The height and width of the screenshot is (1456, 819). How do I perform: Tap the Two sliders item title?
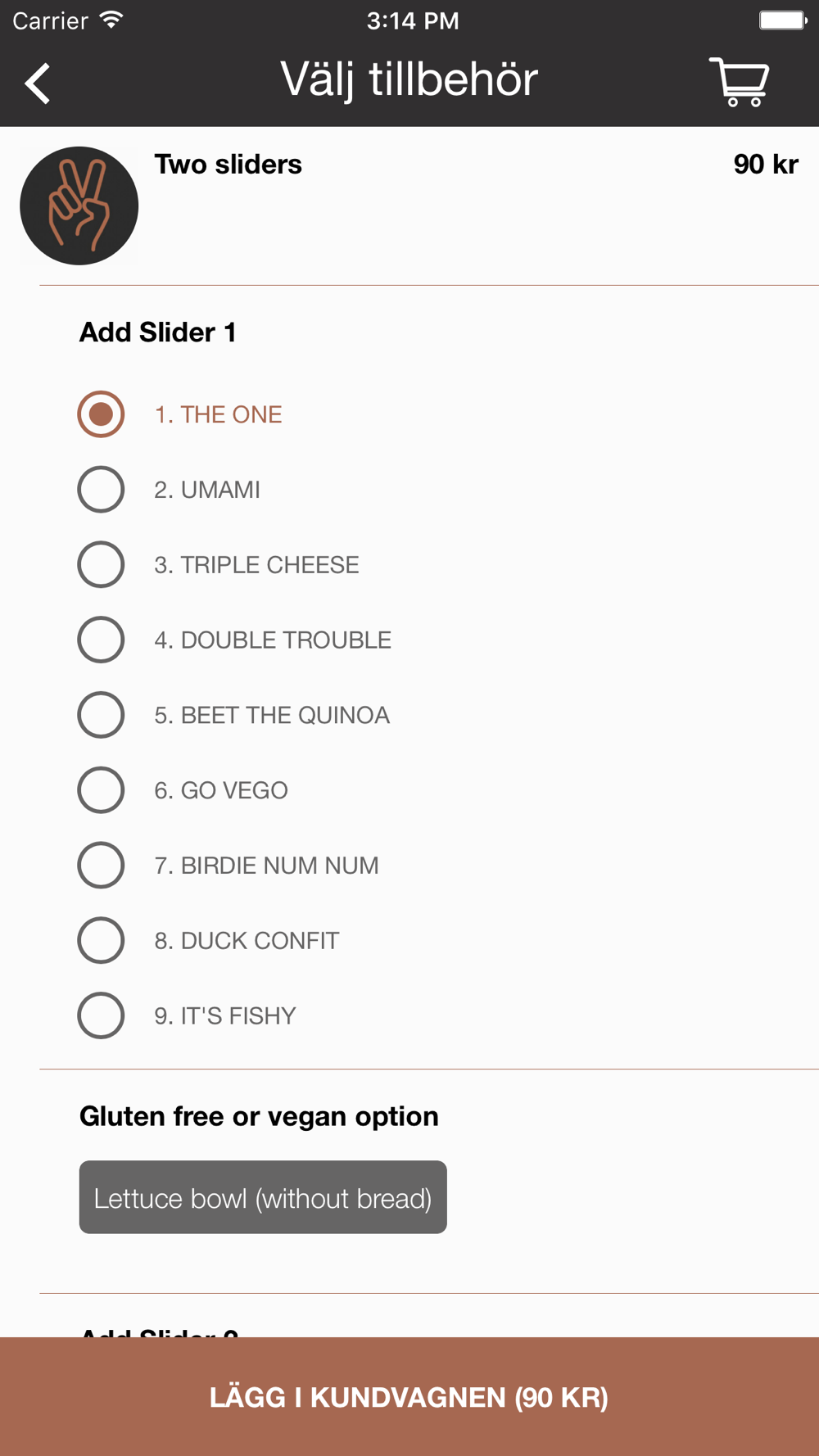click(229, 165)
